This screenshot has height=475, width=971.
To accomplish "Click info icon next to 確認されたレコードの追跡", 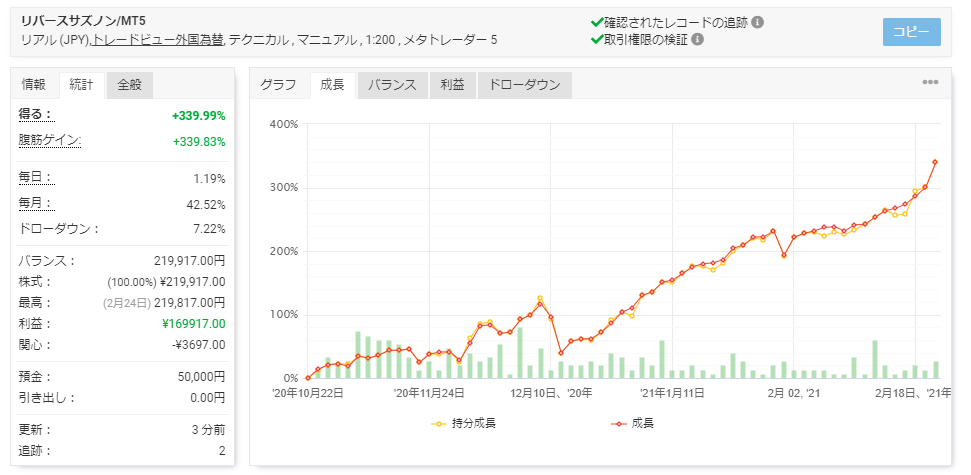I will coord(758,22).
